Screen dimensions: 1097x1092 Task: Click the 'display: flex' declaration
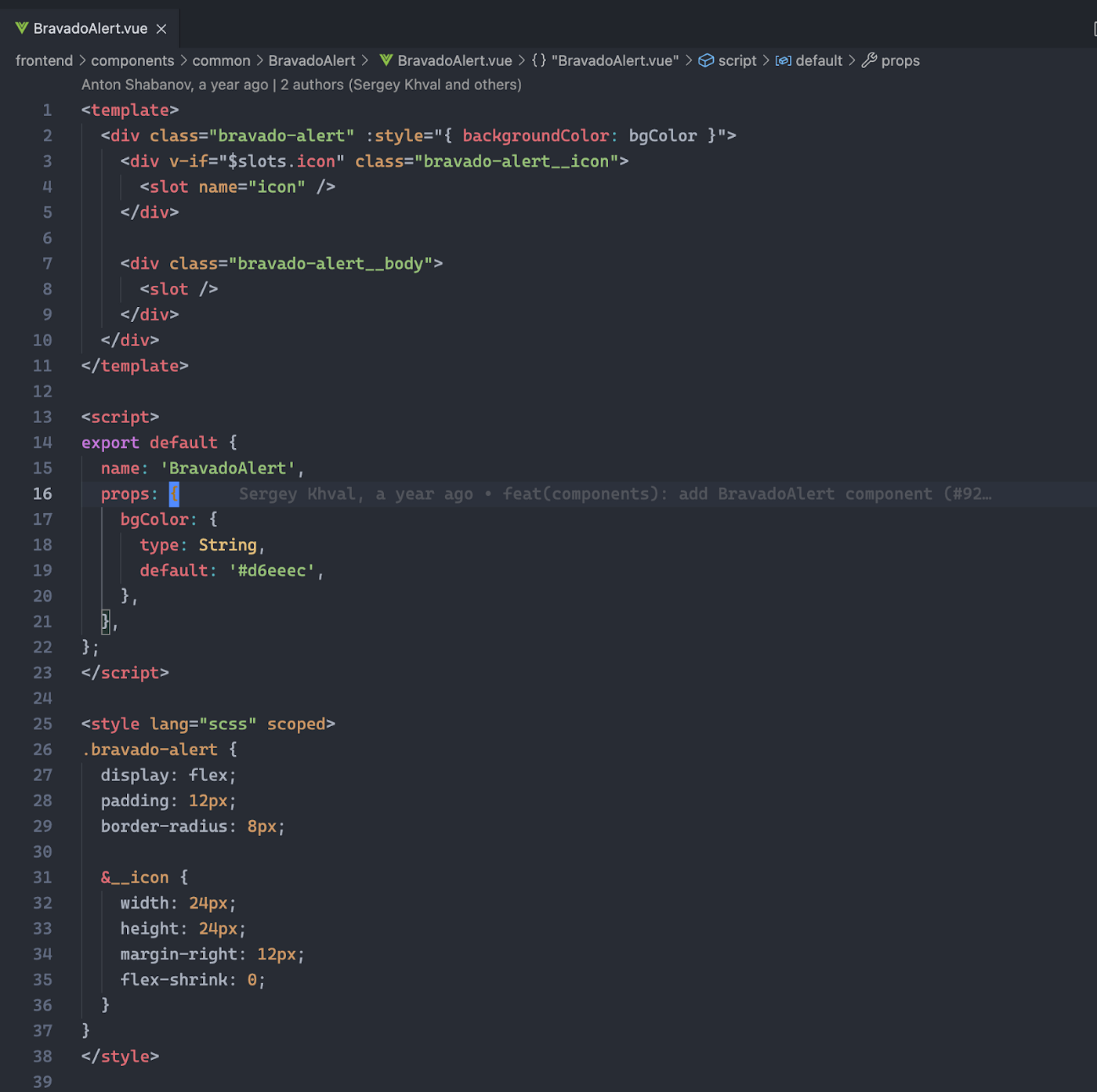[168, 776]
